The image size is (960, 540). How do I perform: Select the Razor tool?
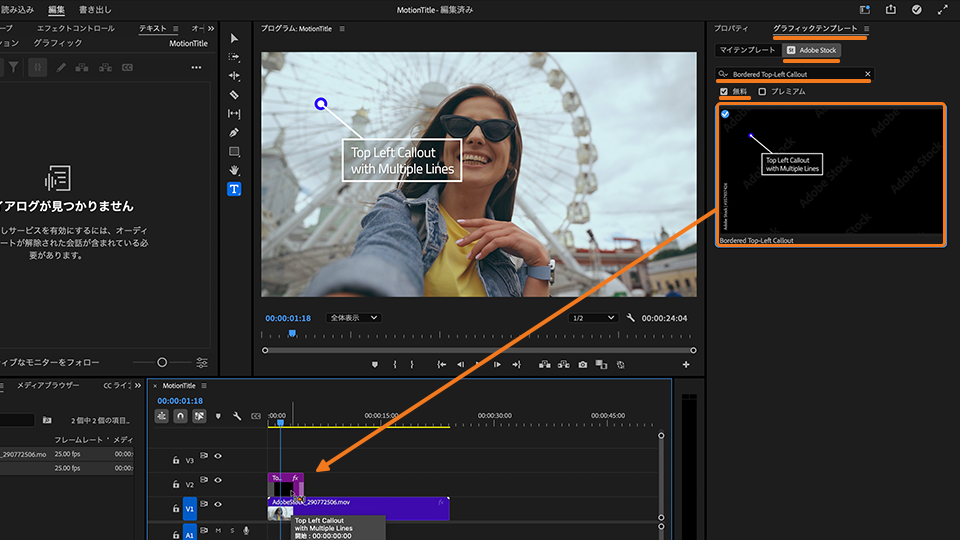pyautogui.click(x=234, y=95)
